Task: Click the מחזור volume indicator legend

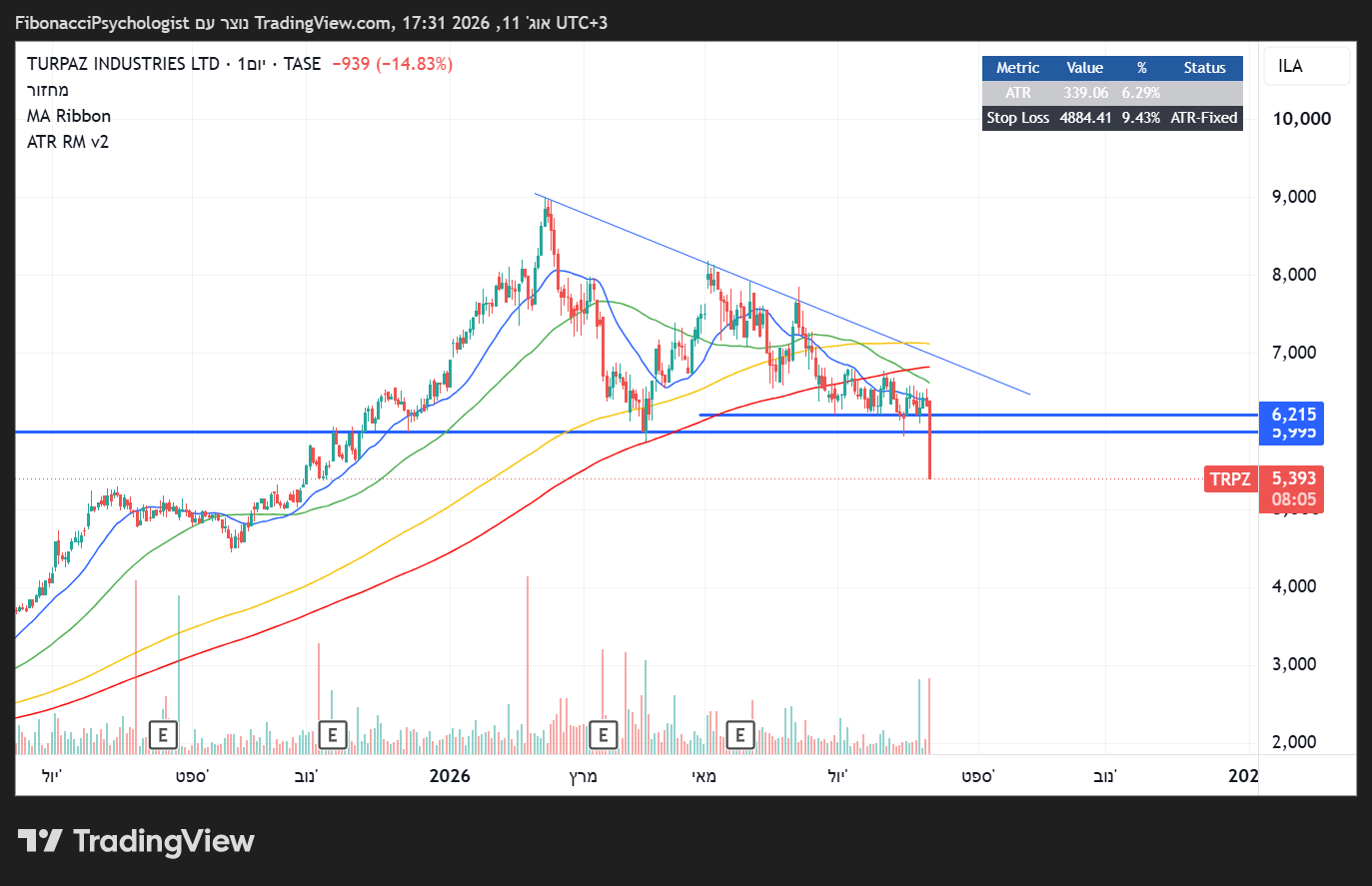Action: tap(48, 90)
